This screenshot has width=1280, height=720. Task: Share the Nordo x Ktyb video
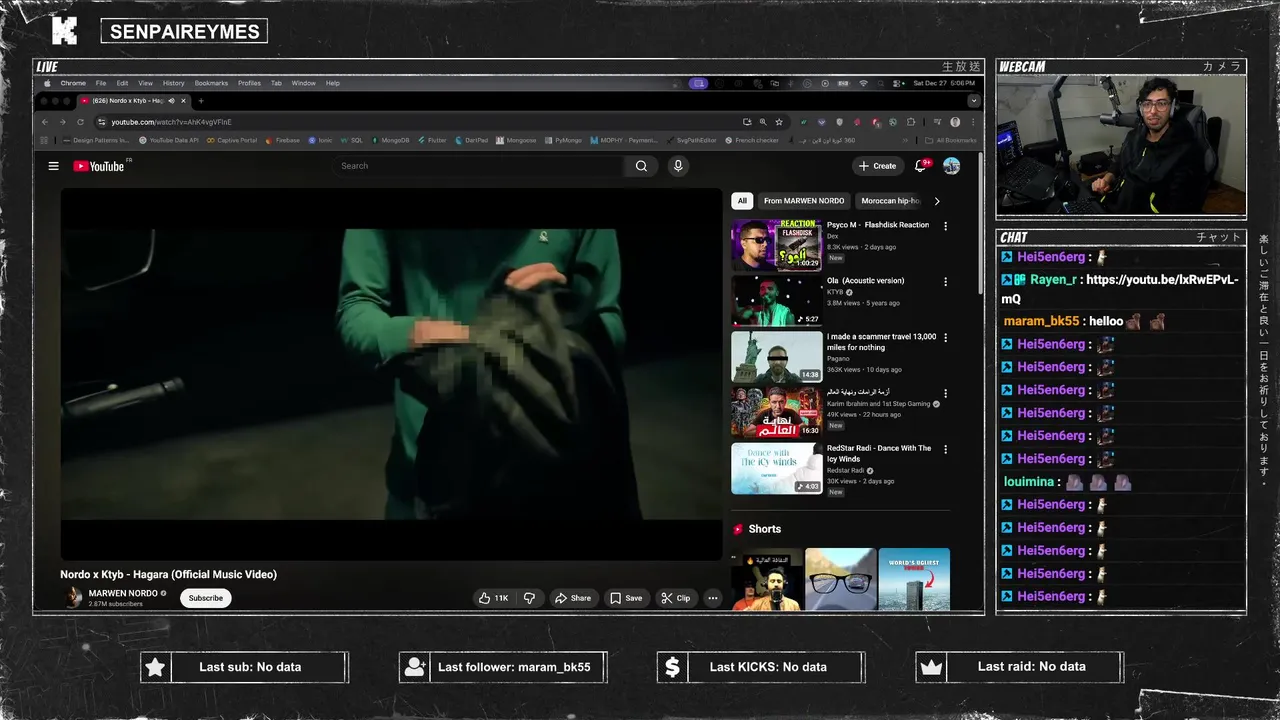click(573, 598)
